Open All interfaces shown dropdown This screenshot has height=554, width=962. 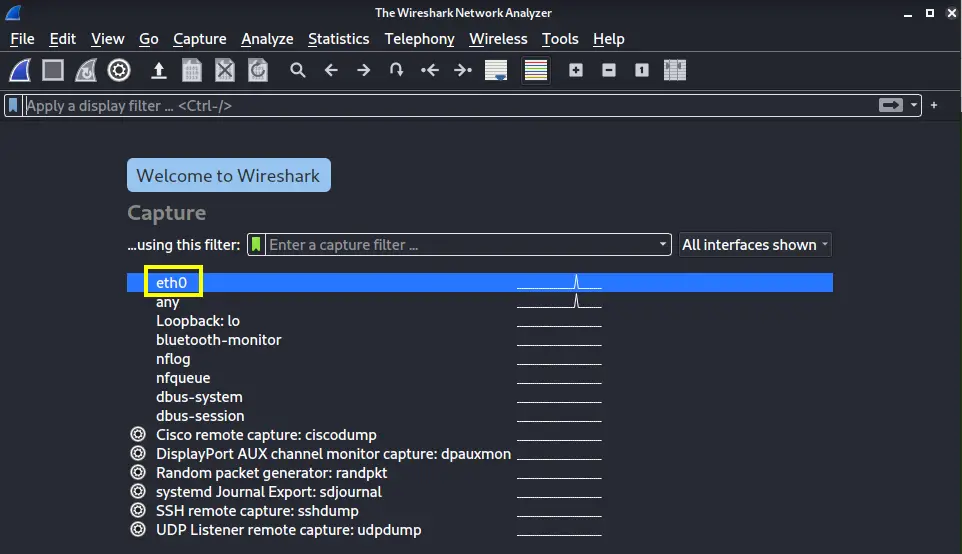pyautogui.click(x=755, y=244)
